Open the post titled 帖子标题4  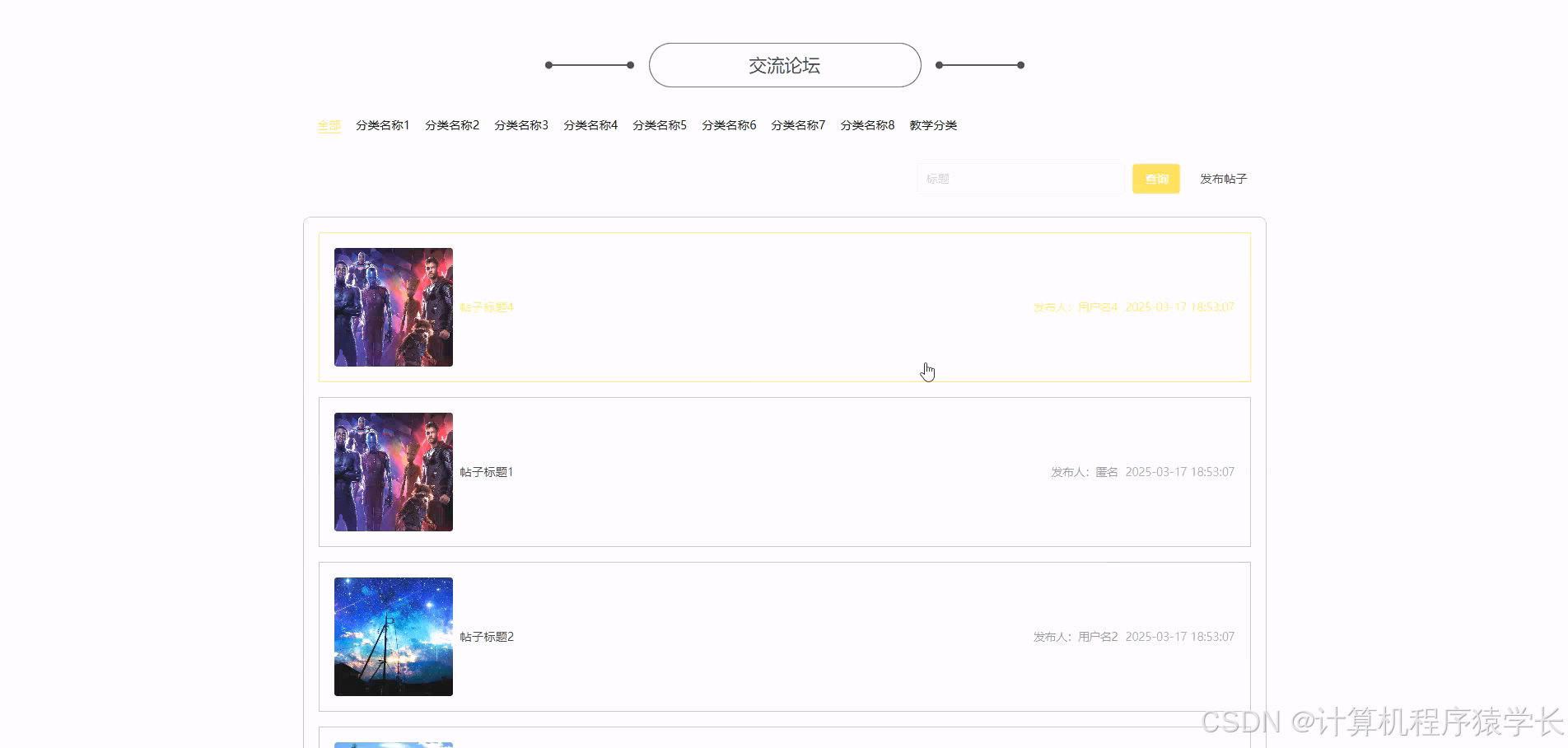(x=487, y=307)
